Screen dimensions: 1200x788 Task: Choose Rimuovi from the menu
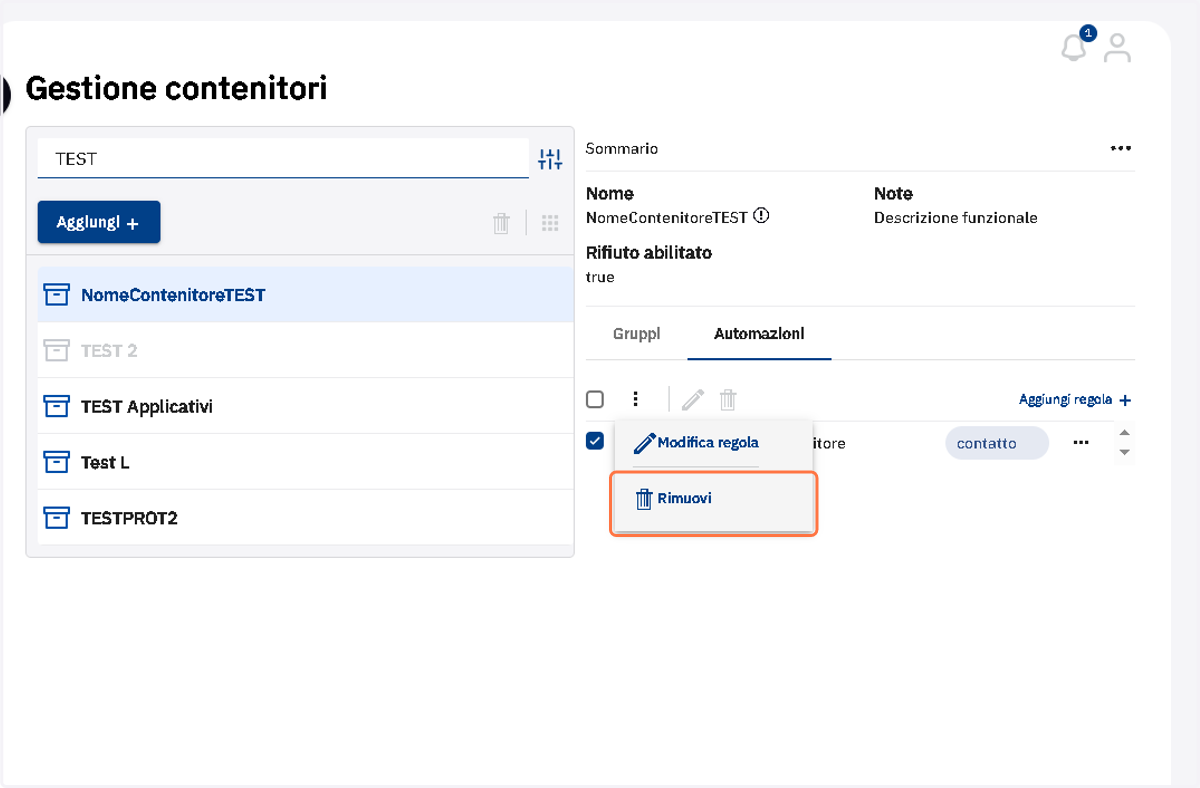pos(714,498)
